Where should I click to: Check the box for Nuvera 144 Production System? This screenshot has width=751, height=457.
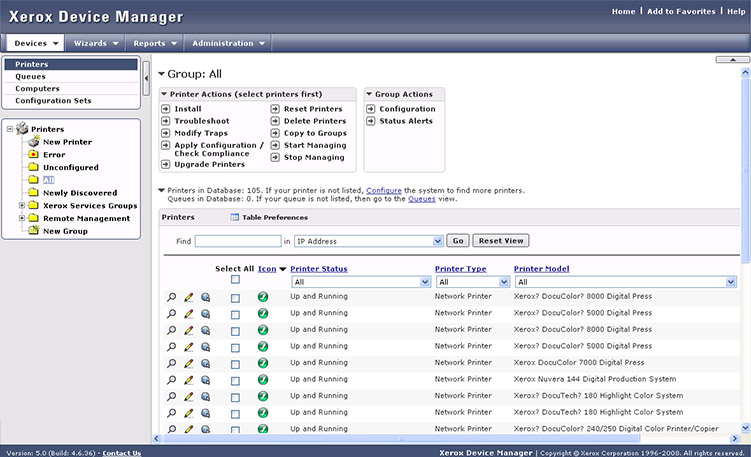pyautogui.click(x=235, y=381)
